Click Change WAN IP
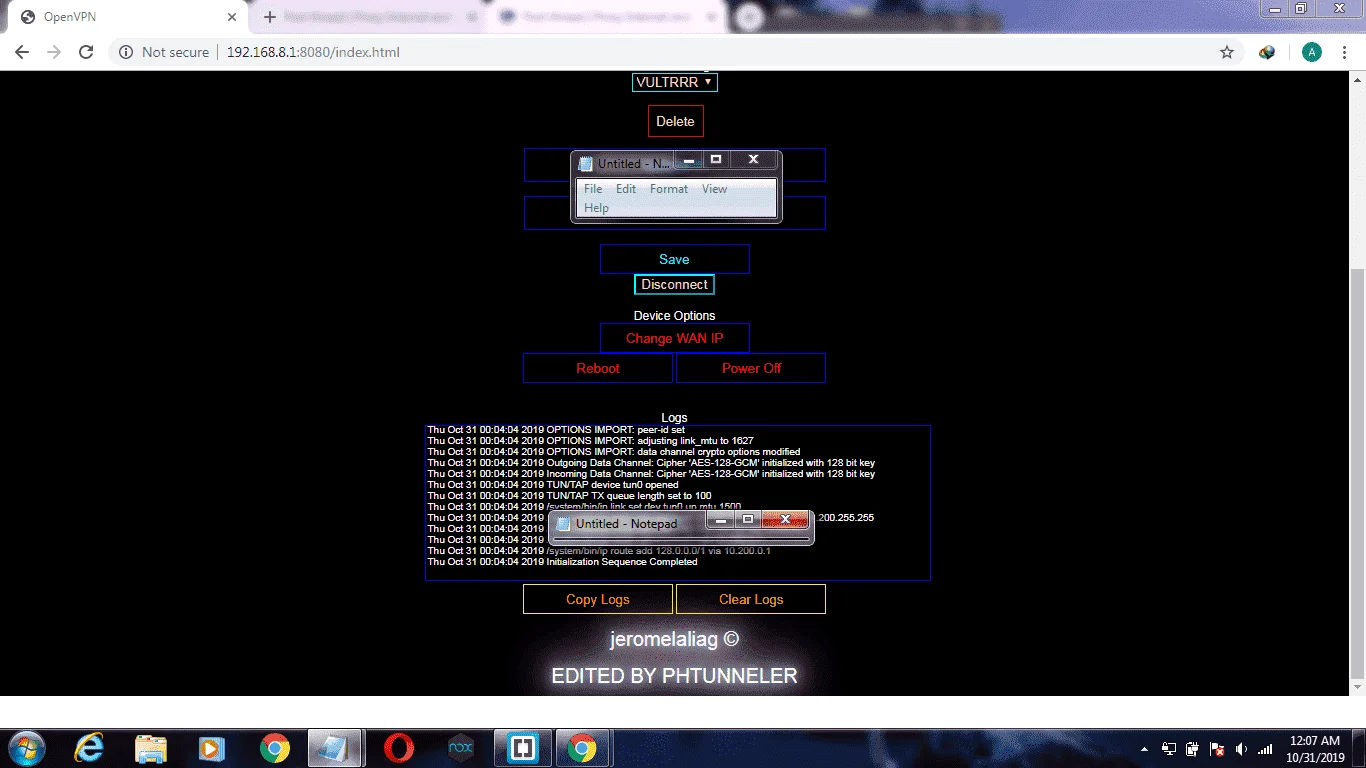This screenshot has width=1366, height=768. click(675, 338)
